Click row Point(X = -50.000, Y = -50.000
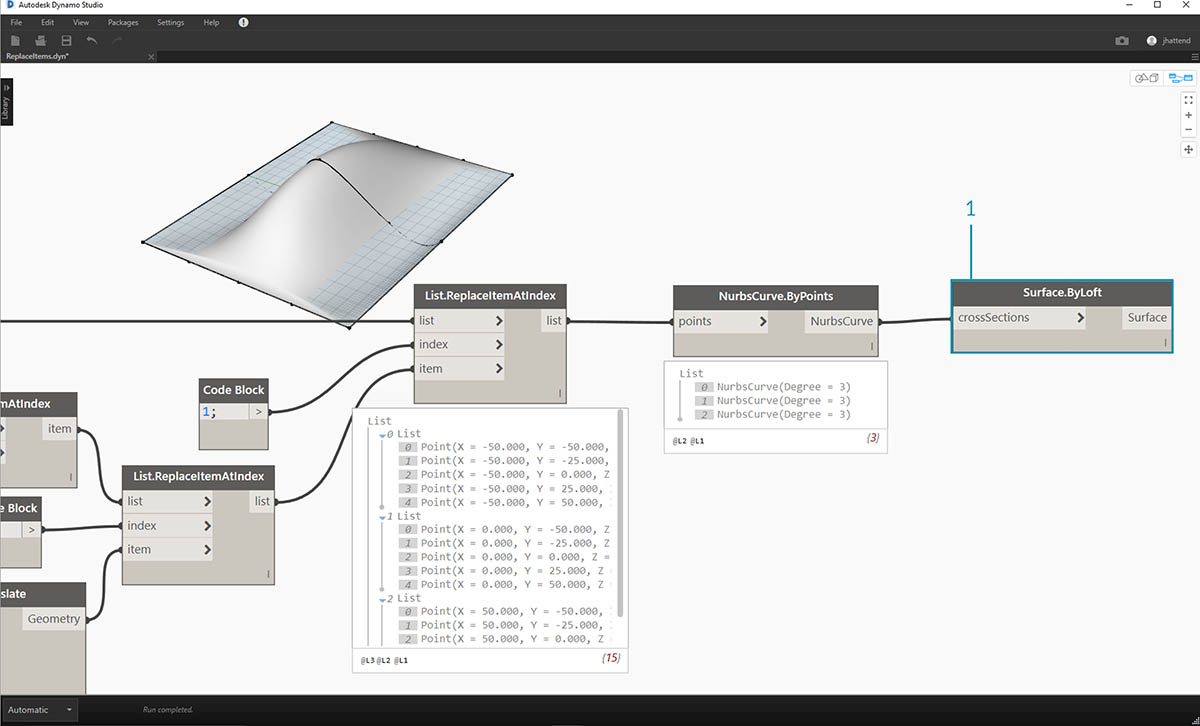Screen dimensions: 1200x726 505,447
